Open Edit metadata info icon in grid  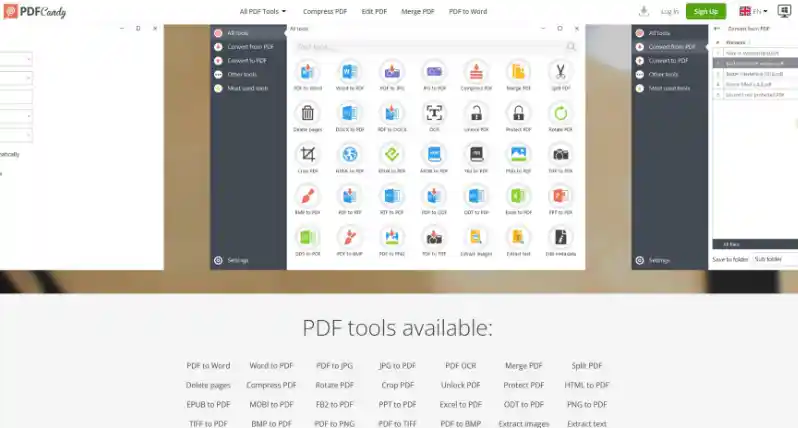tap(560, 237)
